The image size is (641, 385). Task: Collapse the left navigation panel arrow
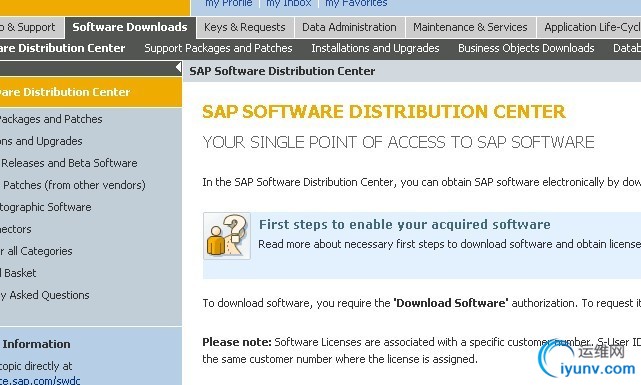coord(178,68)
